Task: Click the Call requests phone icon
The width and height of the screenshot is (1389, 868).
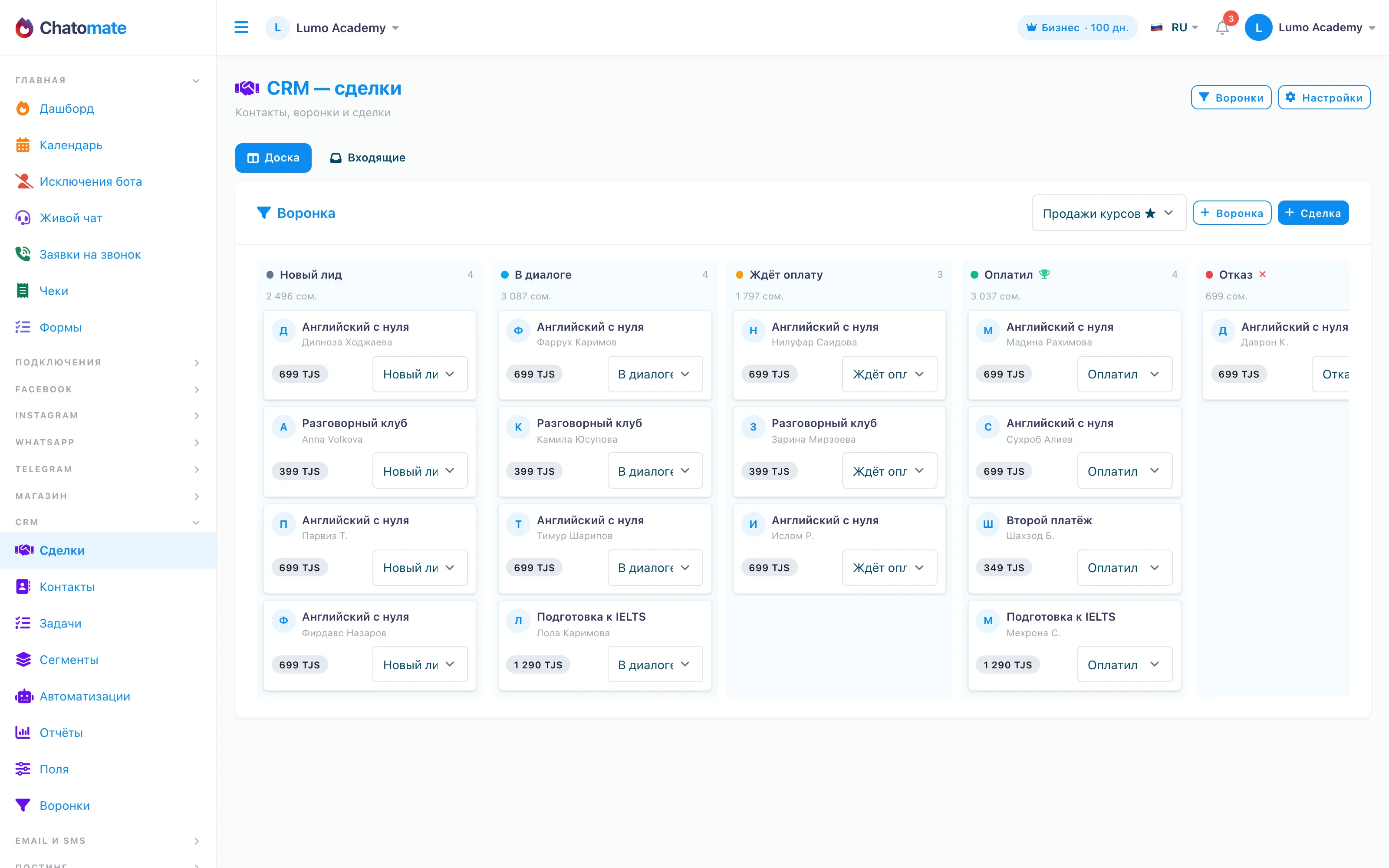Action: (23, 254)
